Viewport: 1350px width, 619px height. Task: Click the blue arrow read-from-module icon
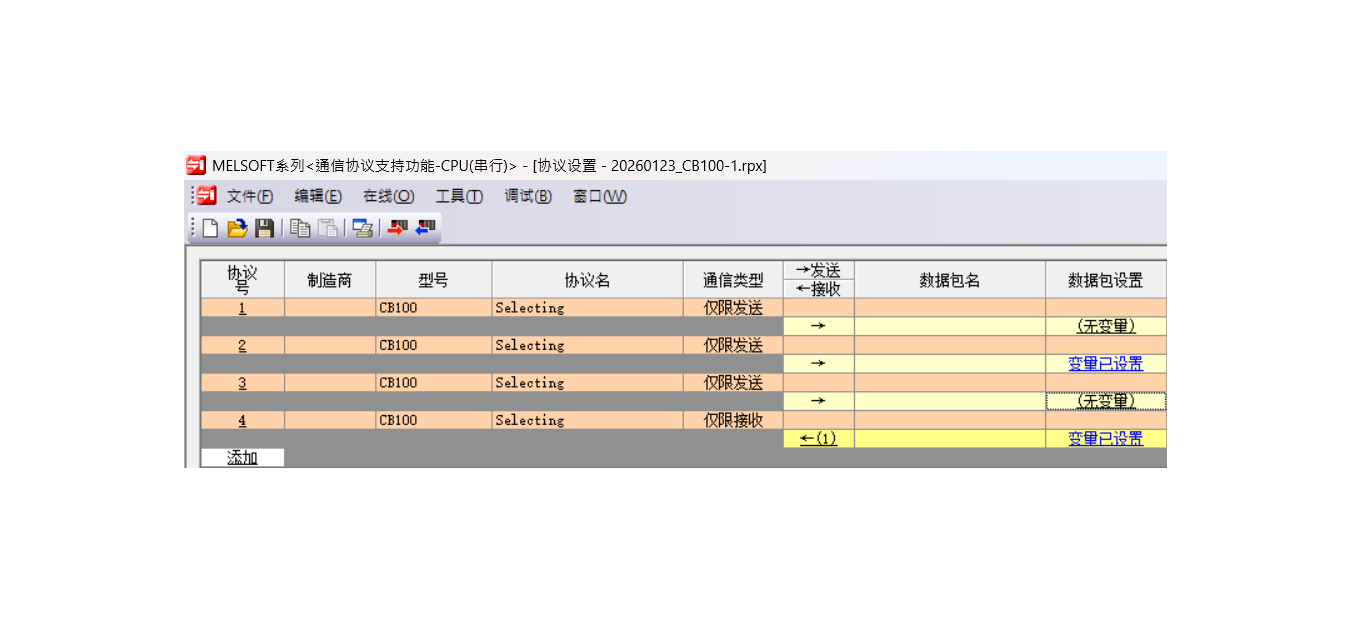(426, 229)
